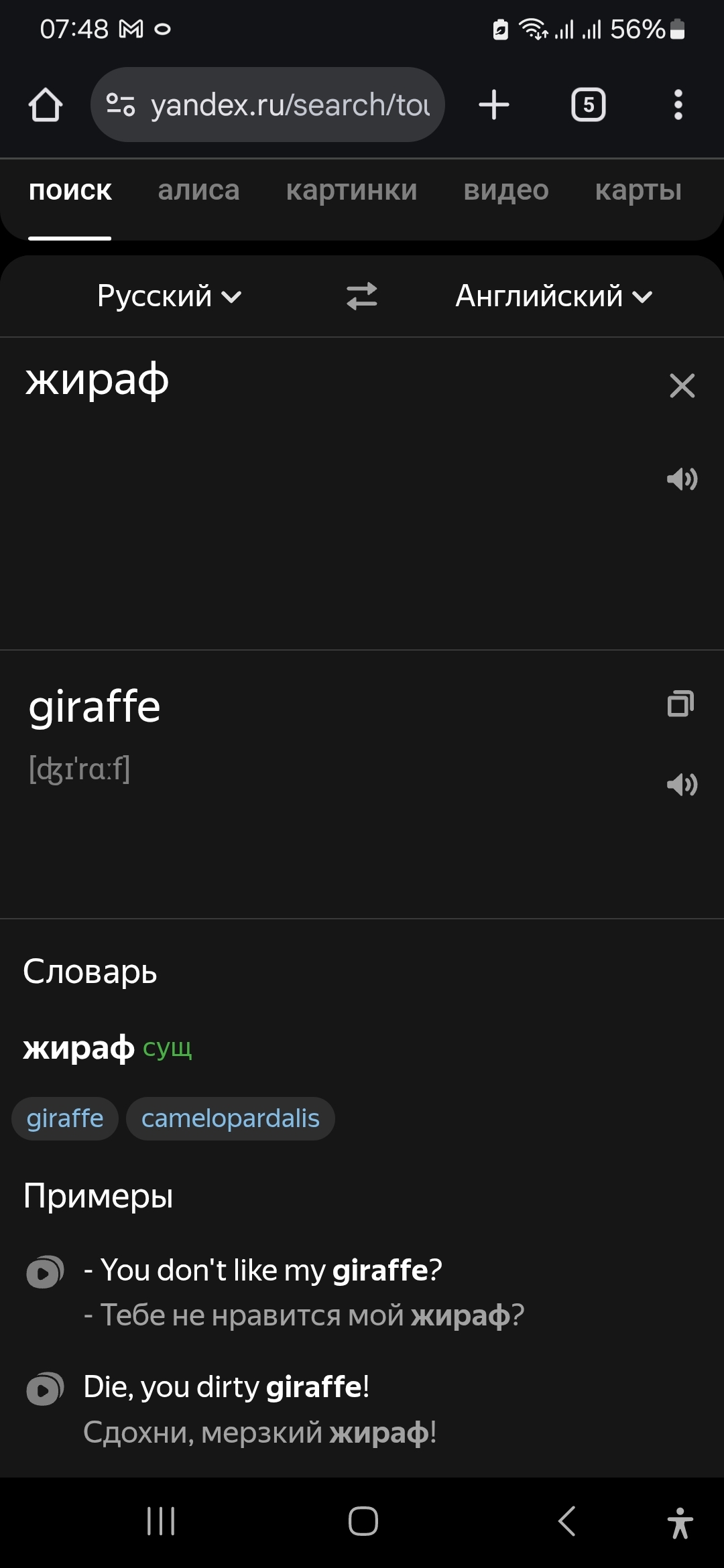Open the видео tab
Image resolution: width=724 pixels, height=1568 pixels.
(x=506, y=191)
